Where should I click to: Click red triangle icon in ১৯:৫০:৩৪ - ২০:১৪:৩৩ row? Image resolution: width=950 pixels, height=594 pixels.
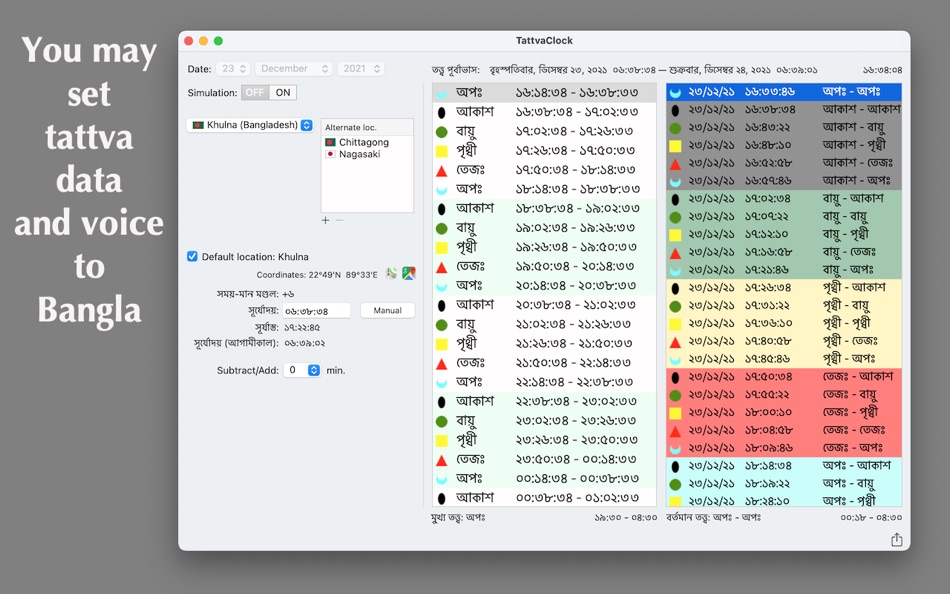(x=442, y=267)
